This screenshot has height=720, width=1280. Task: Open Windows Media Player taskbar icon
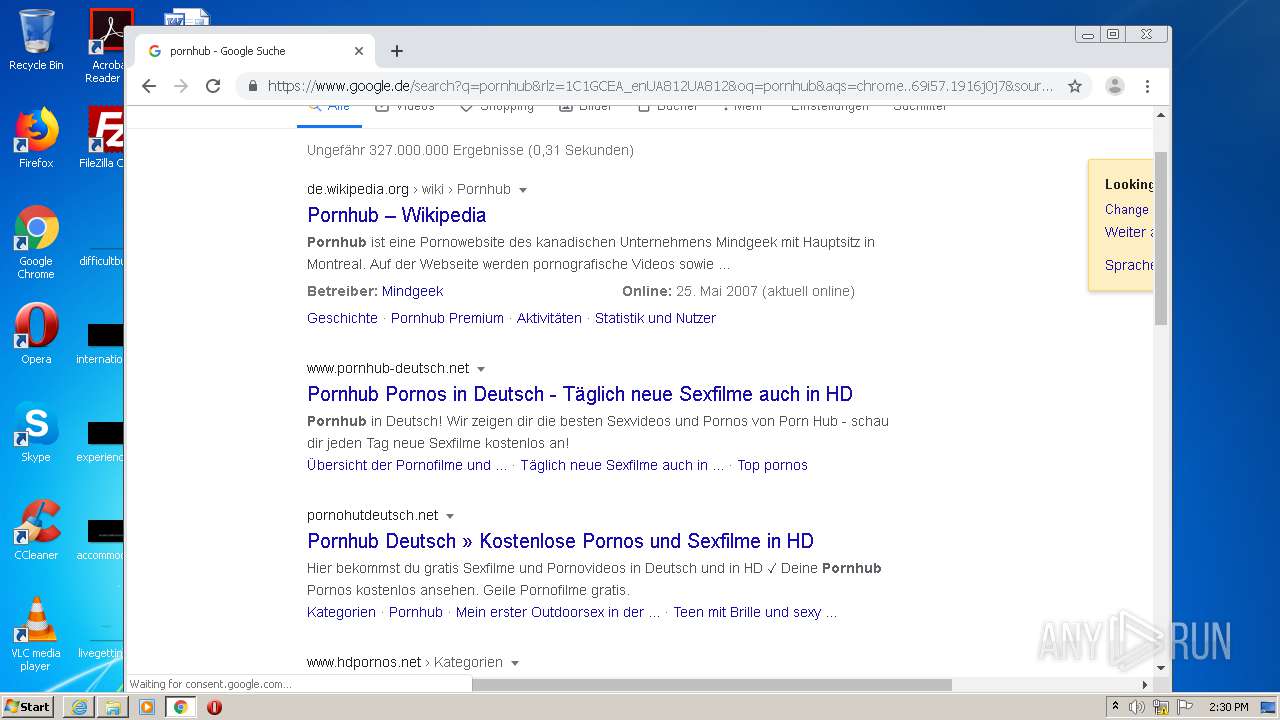tap(147, 707)
